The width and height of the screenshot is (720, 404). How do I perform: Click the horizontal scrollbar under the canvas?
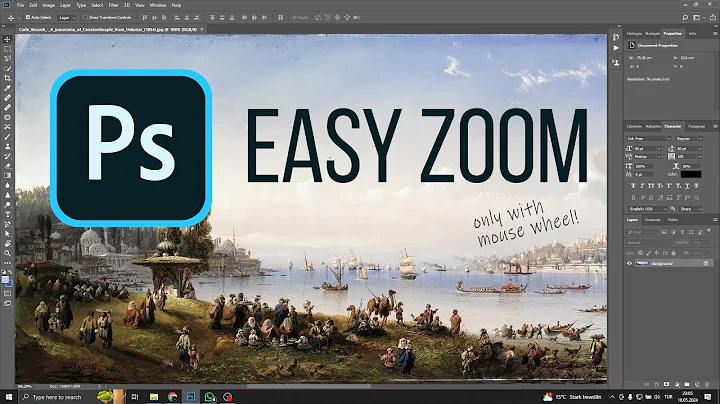click(309, 387)
